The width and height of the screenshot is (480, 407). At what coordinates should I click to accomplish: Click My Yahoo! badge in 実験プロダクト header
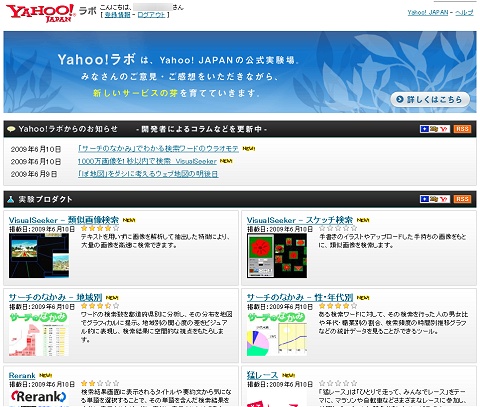[x=435, y=199]
